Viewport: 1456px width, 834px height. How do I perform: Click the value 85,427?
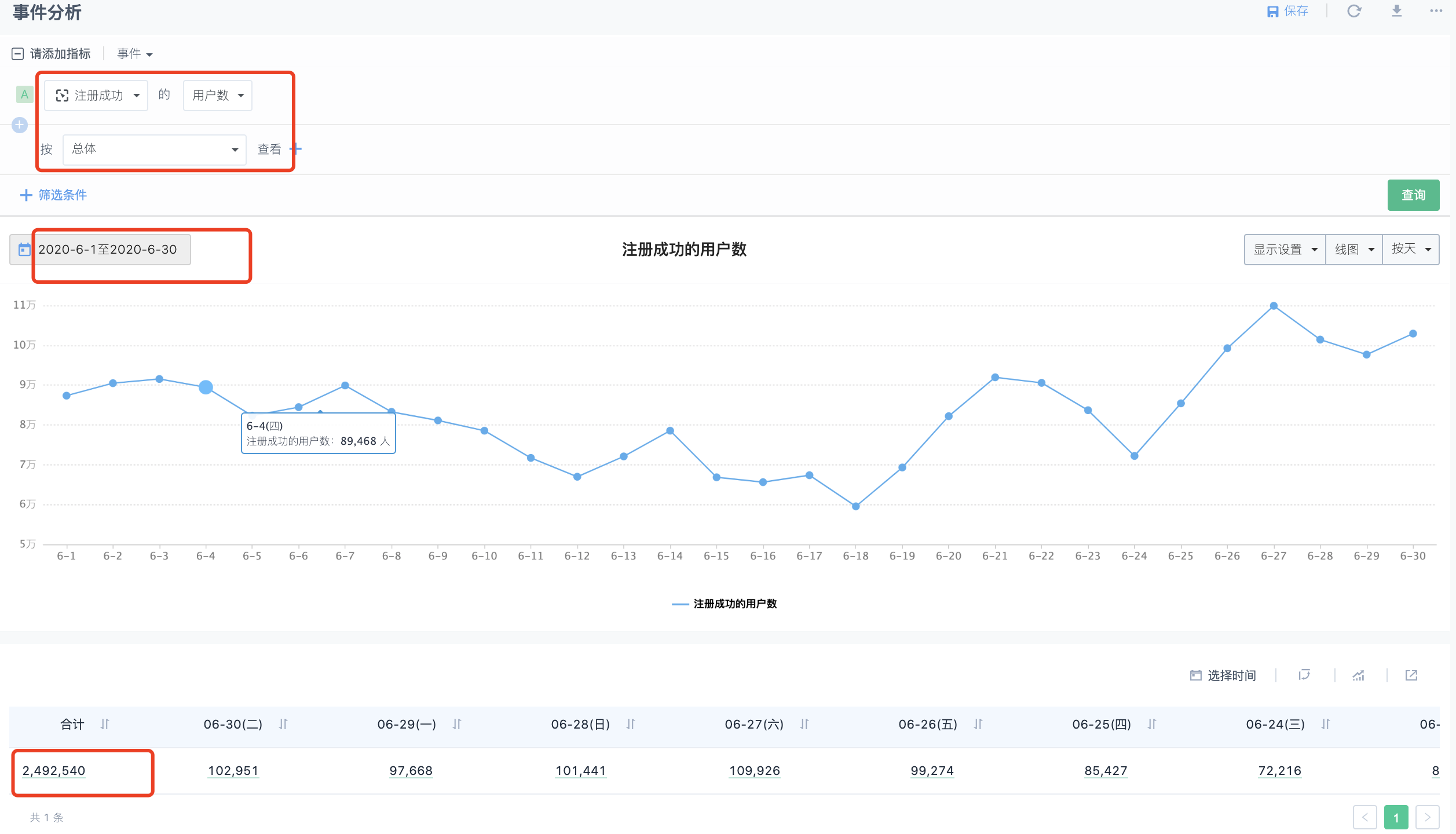click(1106, 771)
